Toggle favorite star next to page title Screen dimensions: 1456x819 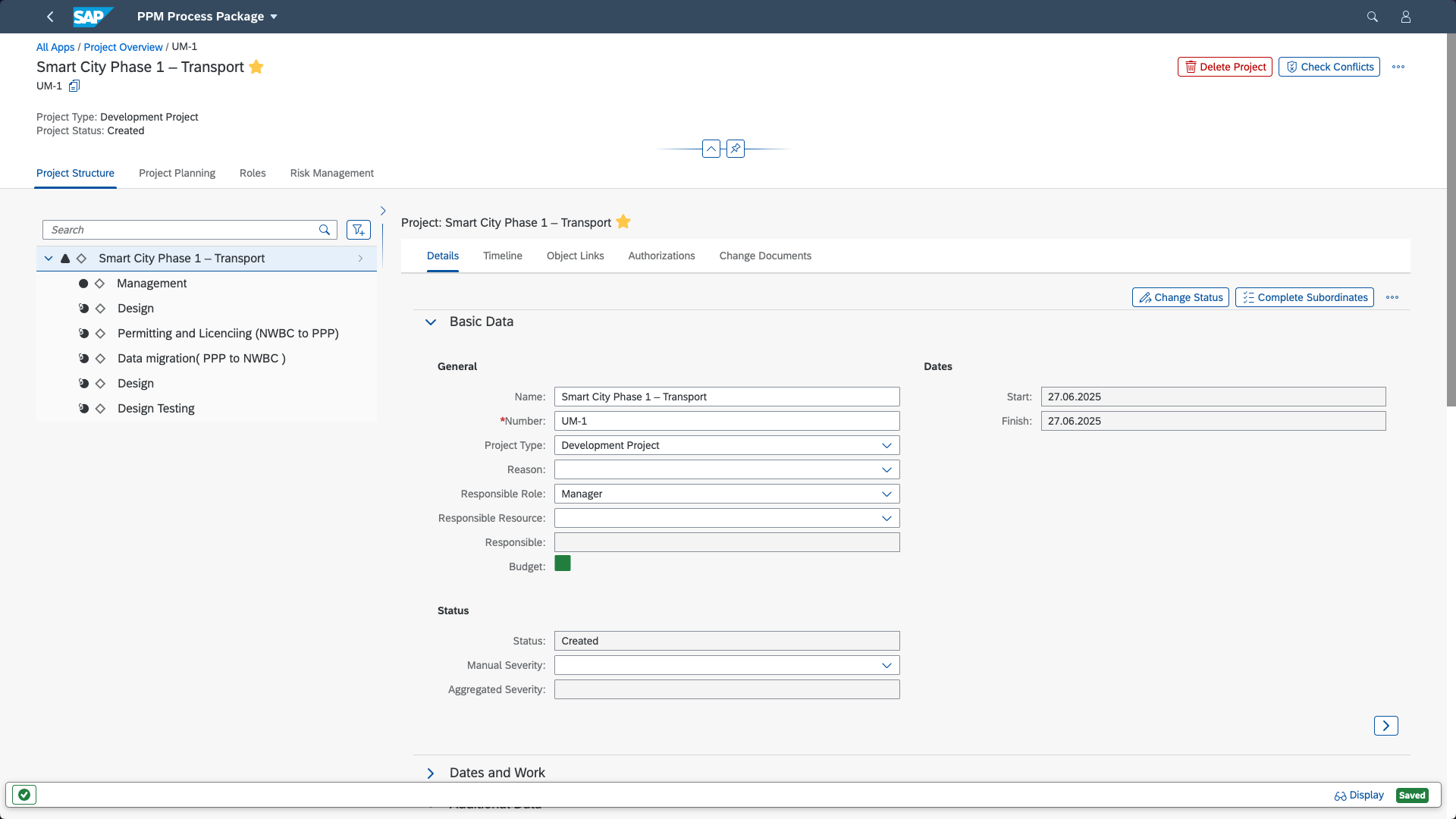click(x=256, y=67)
